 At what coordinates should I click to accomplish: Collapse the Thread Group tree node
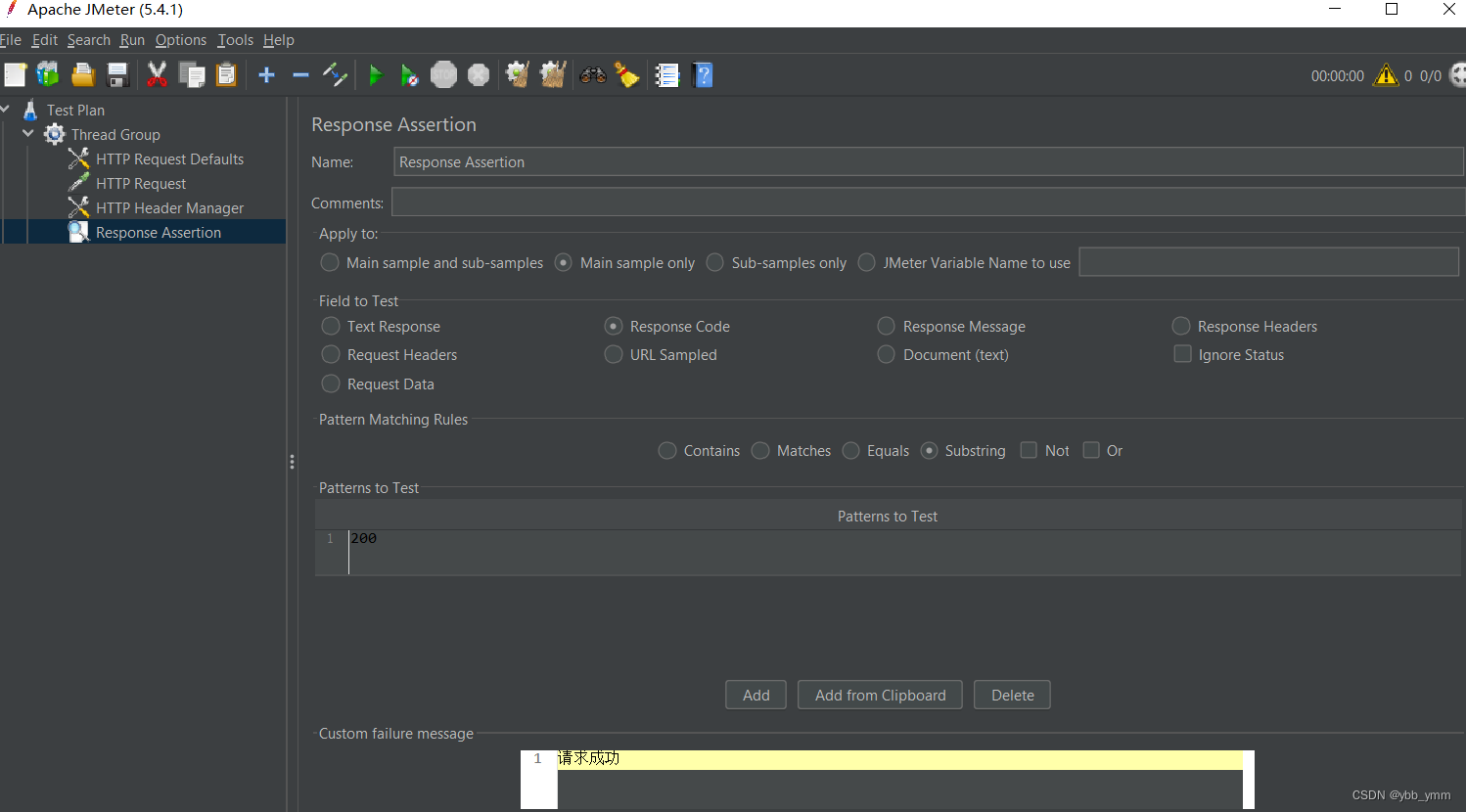coord(28,133)
